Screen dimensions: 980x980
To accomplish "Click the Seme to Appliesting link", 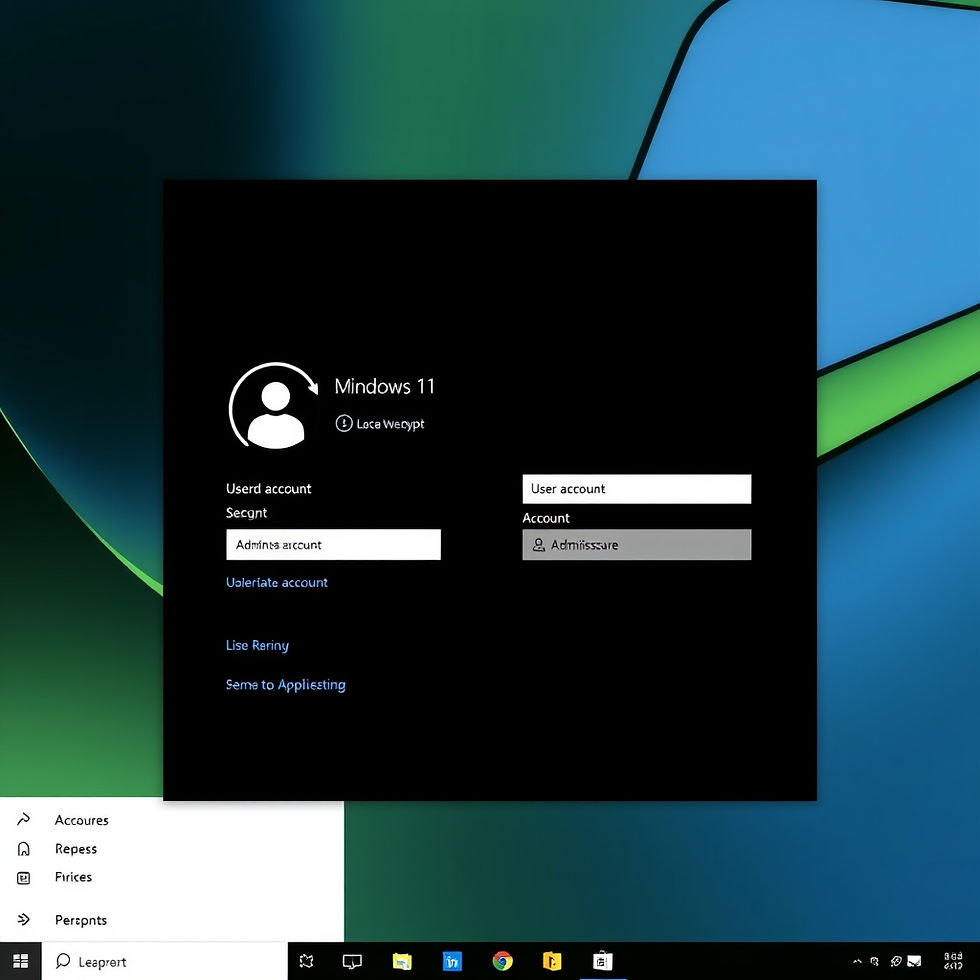I will click(x=286, y=685).
